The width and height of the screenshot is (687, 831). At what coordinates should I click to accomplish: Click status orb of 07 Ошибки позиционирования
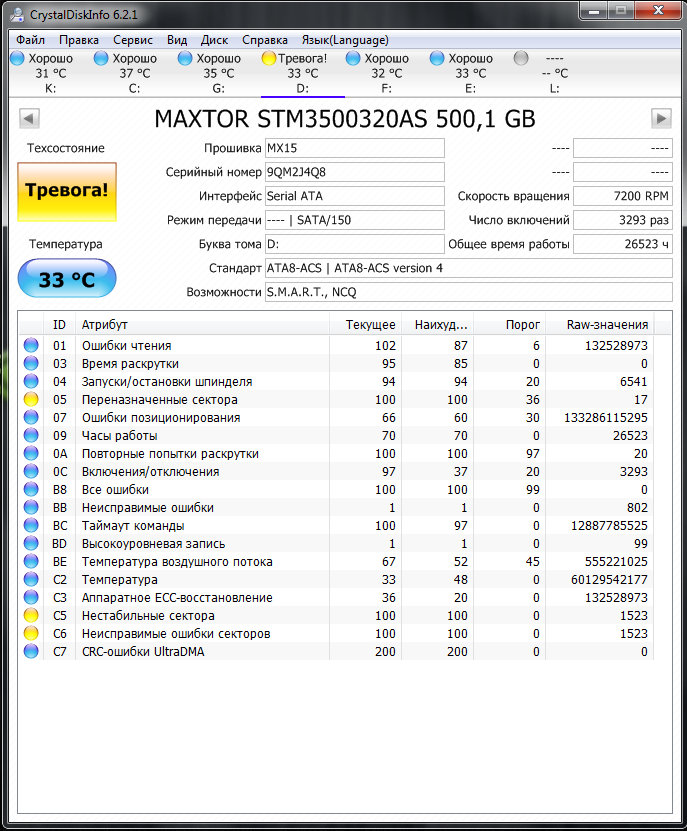pos(31,417)
